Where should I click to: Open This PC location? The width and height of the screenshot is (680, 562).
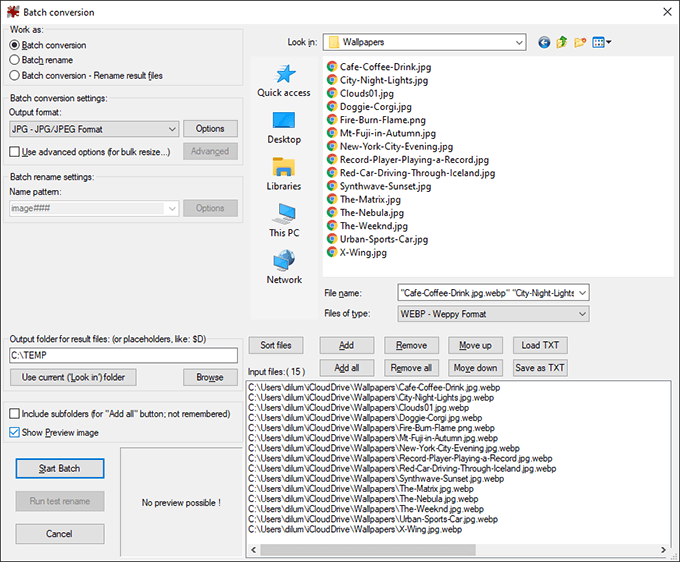coord(284,221)
